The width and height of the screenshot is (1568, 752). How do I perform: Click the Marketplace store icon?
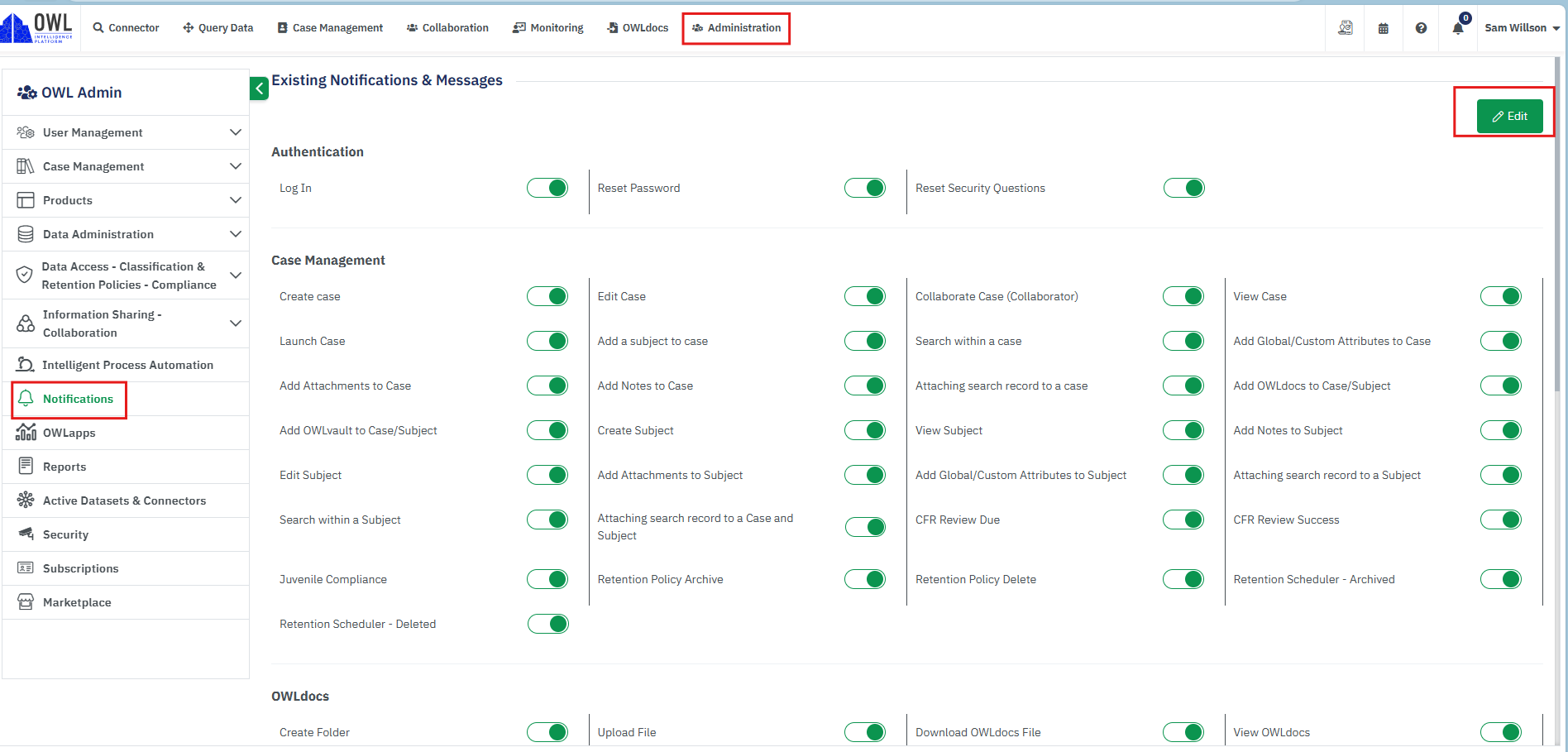click(26, 602)
